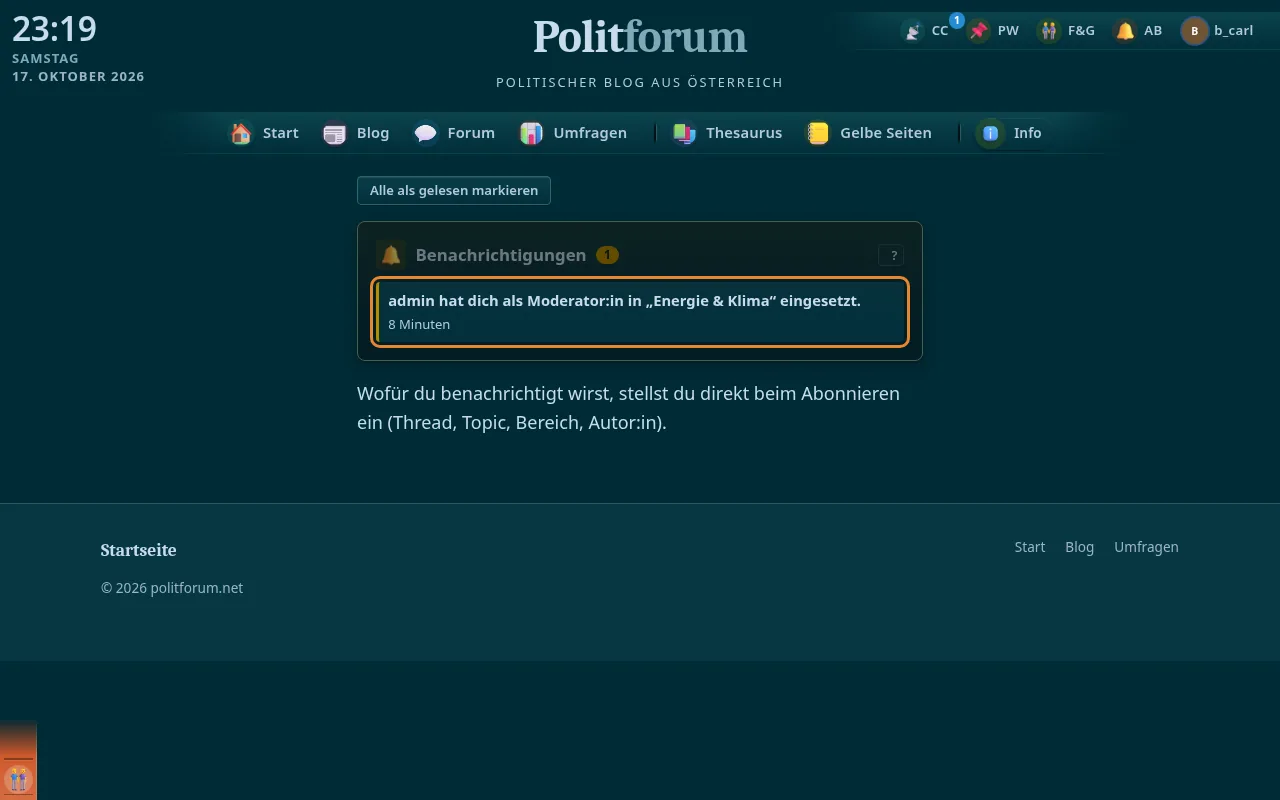Click the notification count badge 1
Image resolution: width=1280 pixels, height=800 pixels.
coord(607,255)
